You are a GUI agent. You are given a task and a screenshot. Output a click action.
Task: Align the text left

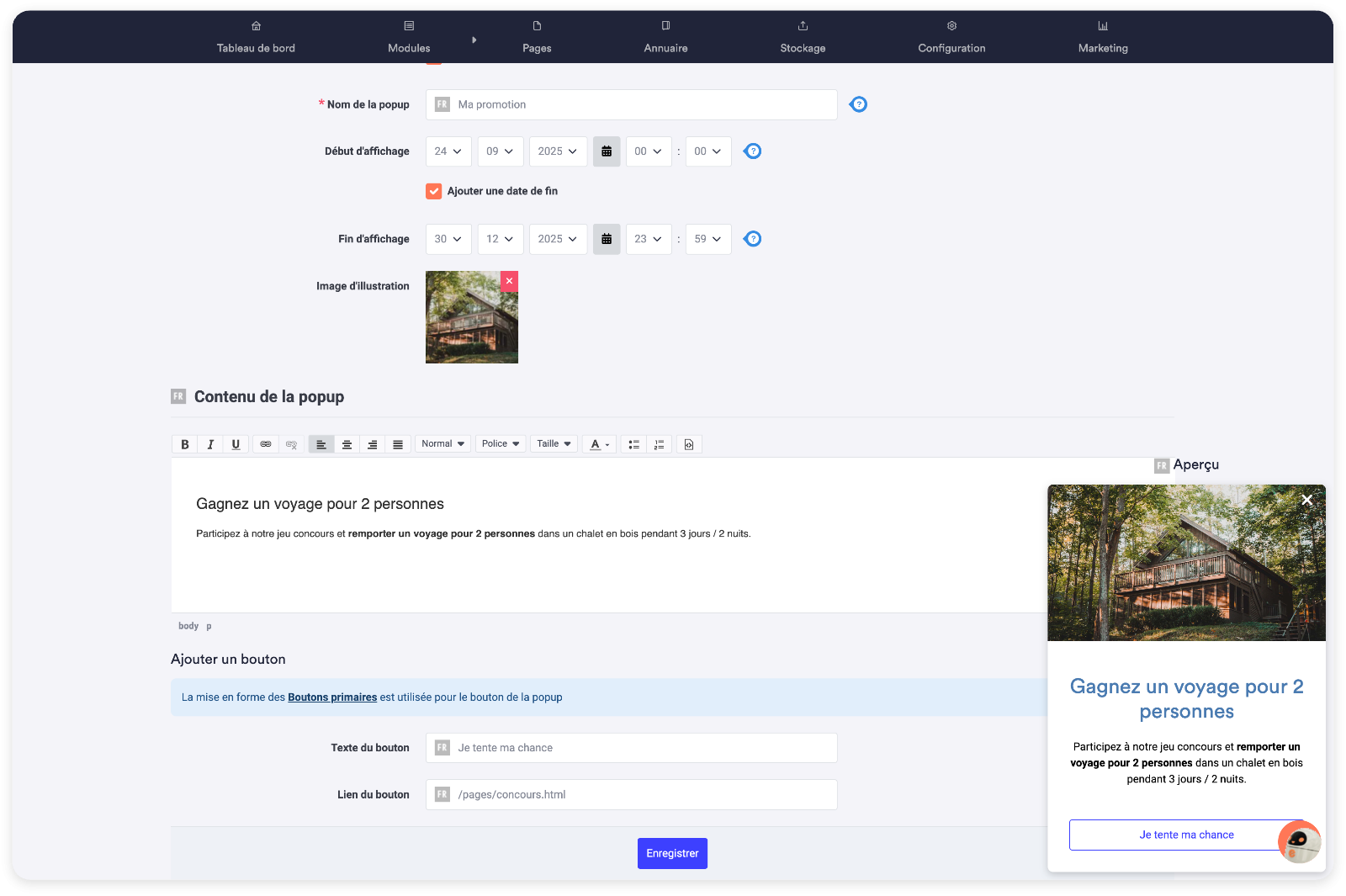321,444
